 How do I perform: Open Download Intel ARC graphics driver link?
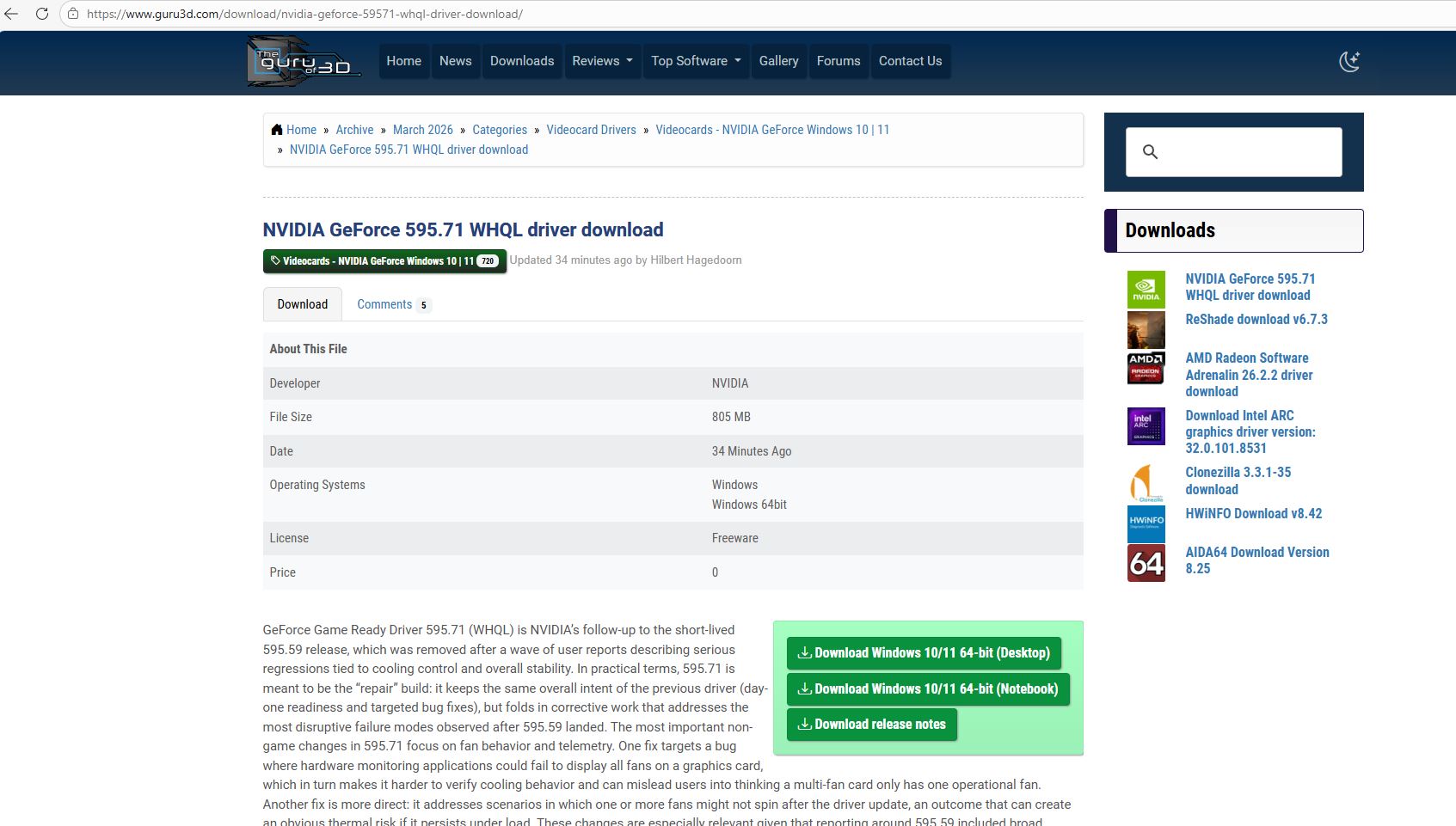1250,431
